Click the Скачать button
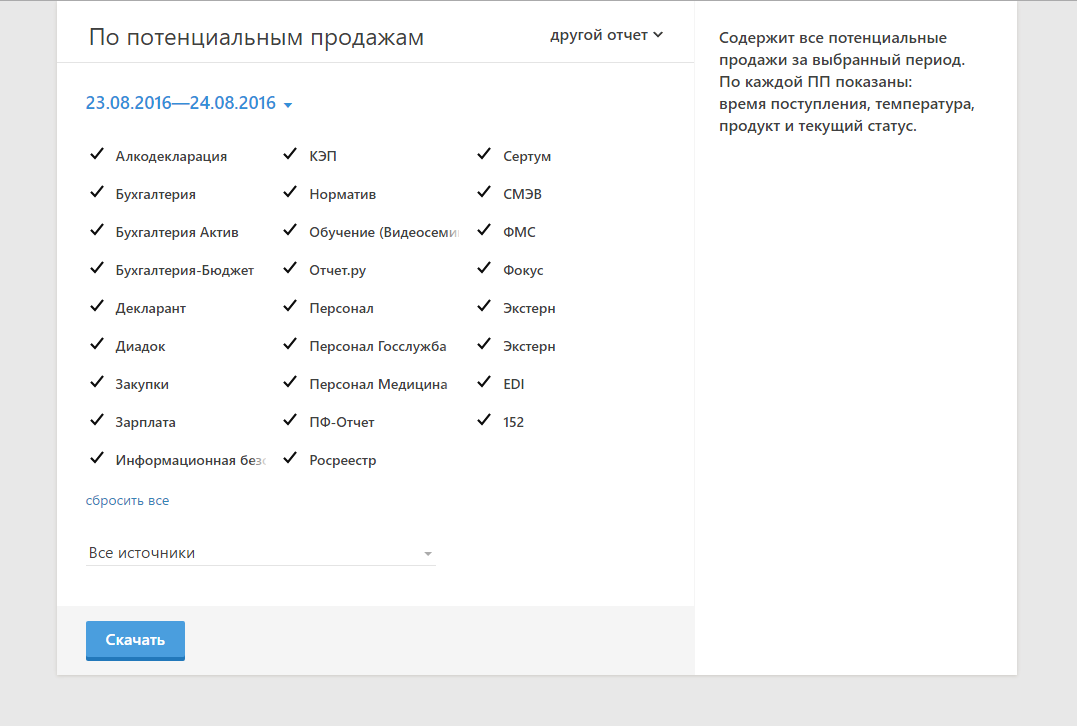1077x726 pixels. point(135,640)
